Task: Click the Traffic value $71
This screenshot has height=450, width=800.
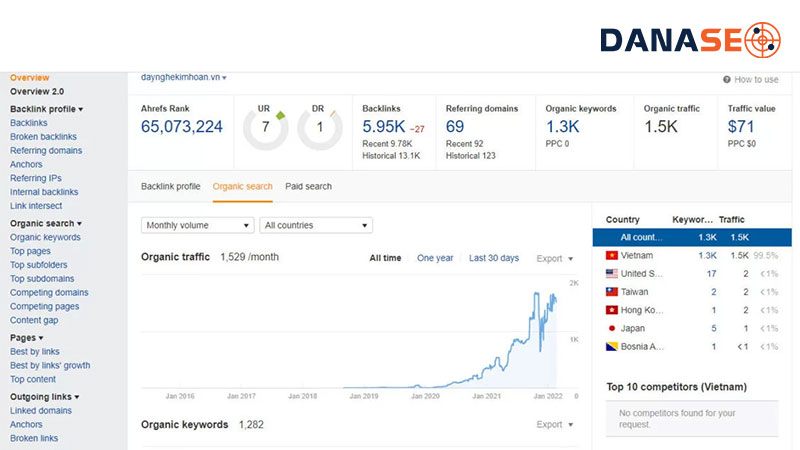Action: point(741,127)
